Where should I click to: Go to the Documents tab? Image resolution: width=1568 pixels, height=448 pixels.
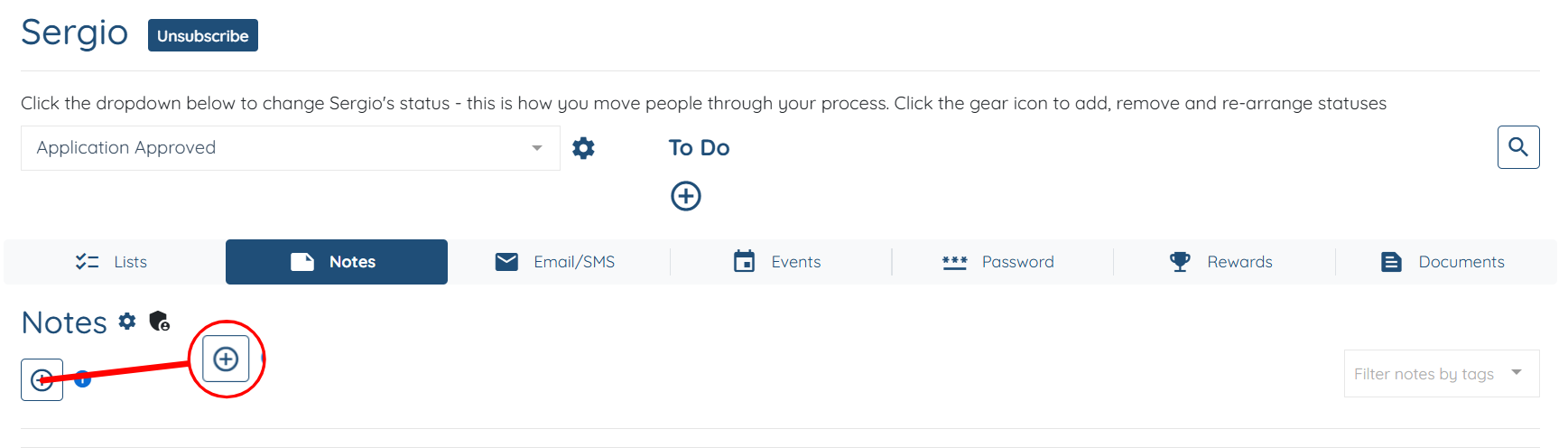point(1444,262)
